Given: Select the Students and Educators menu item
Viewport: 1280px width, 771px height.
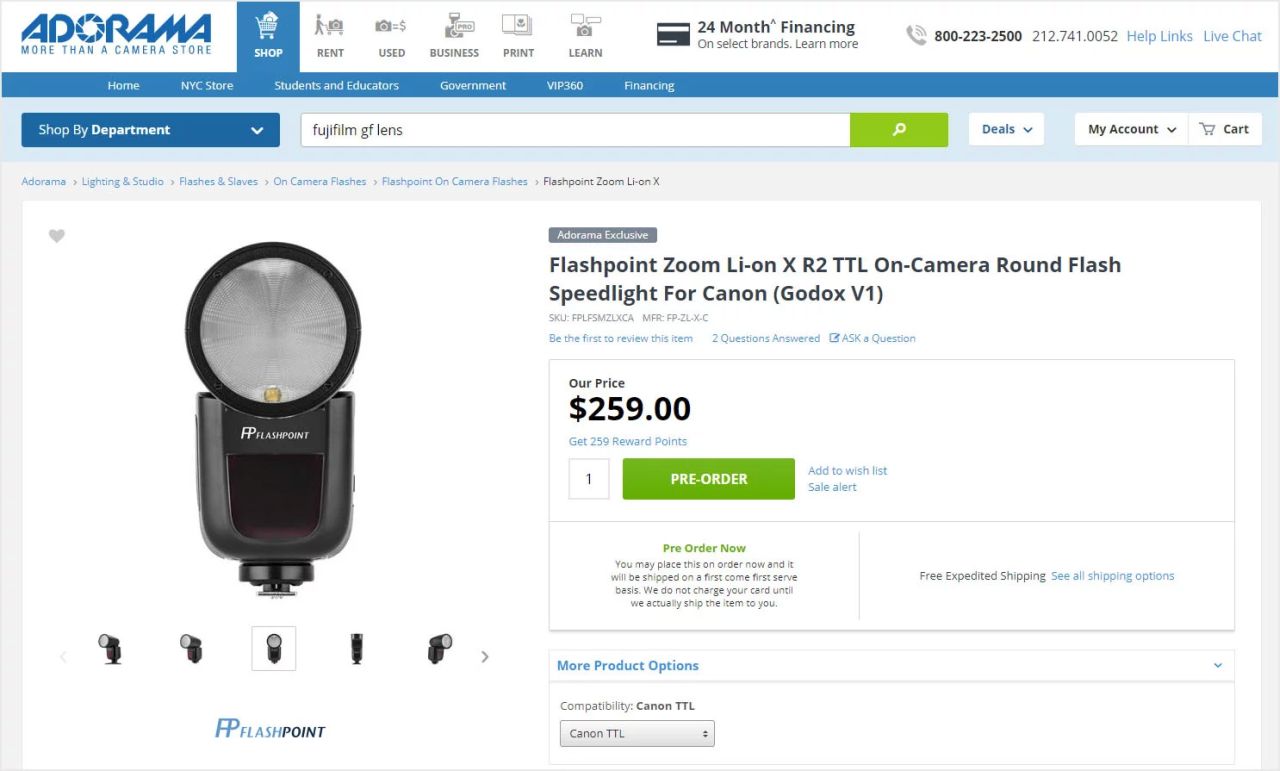Looking at the screenshot, I should tap(336, 86).
